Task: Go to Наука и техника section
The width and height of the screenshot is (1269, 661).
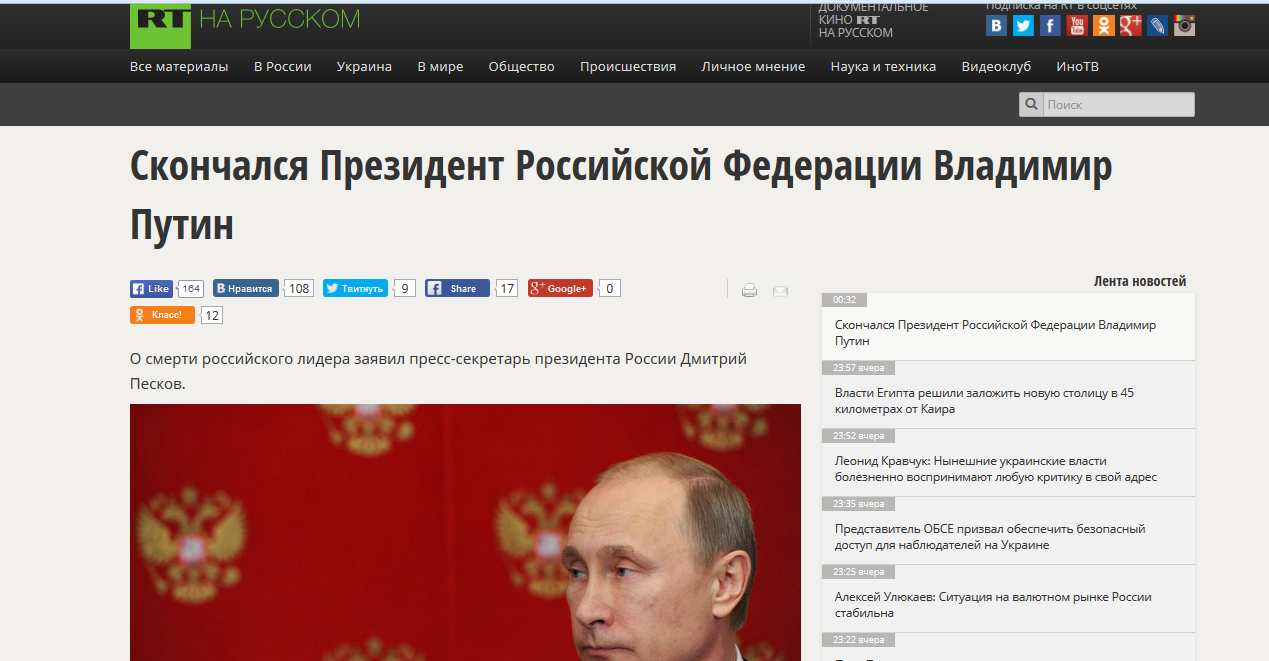Action: [x=883, y=67]
